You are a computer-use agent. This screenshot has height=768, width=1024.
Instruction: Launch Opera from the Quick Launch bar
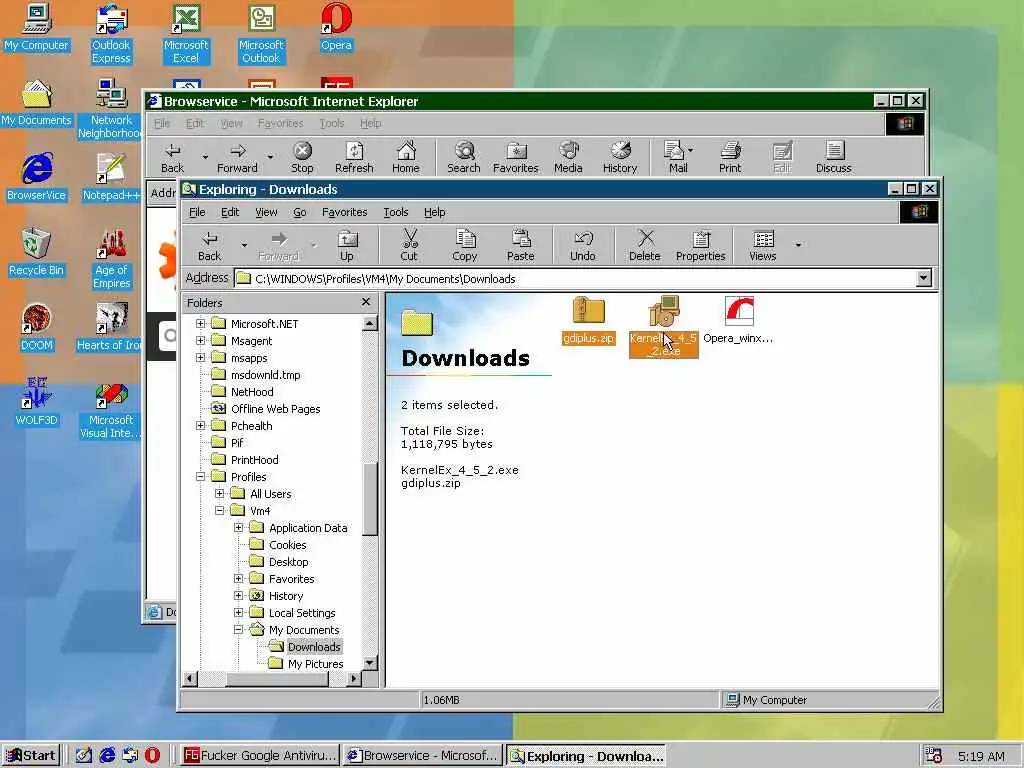tap(152, 756)
